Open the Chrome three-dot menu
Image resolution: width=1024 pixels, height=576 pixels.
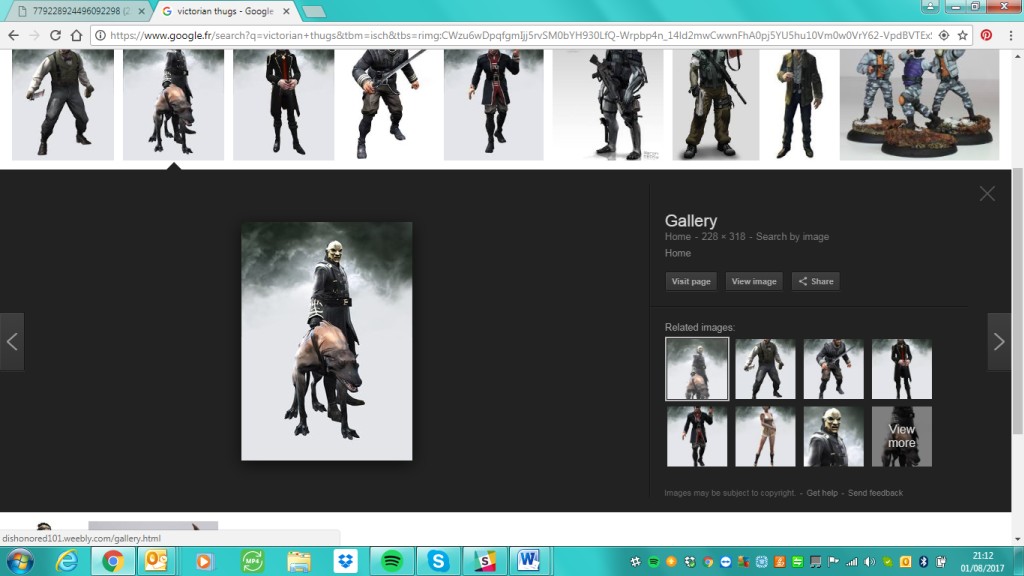click(x=1011, y=35)
